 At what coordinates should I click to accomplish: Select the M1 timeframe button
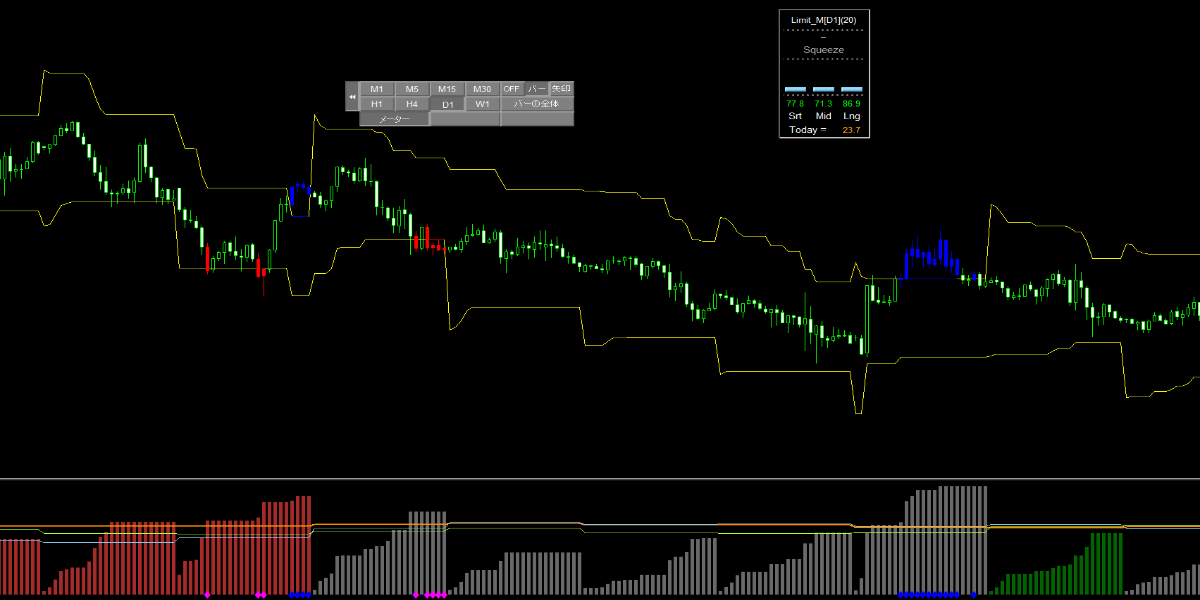pyautogui.click(x=377, y=89)
